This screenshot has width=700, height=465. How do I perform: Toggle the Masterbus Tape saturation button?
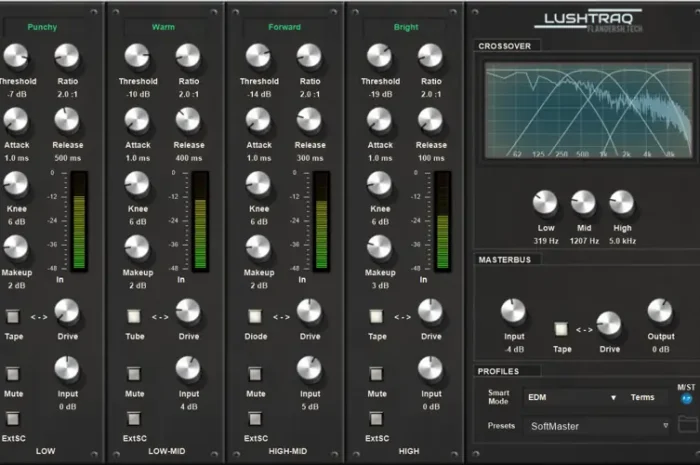561,329
